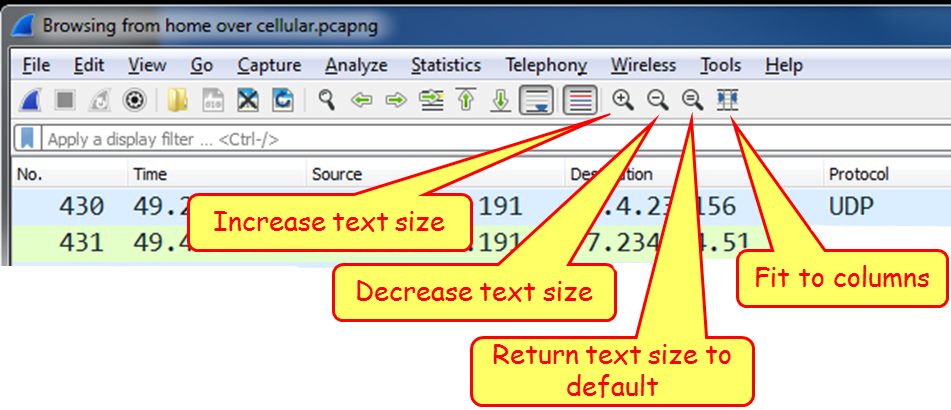Toggle packet list colorization

(580, 100)
